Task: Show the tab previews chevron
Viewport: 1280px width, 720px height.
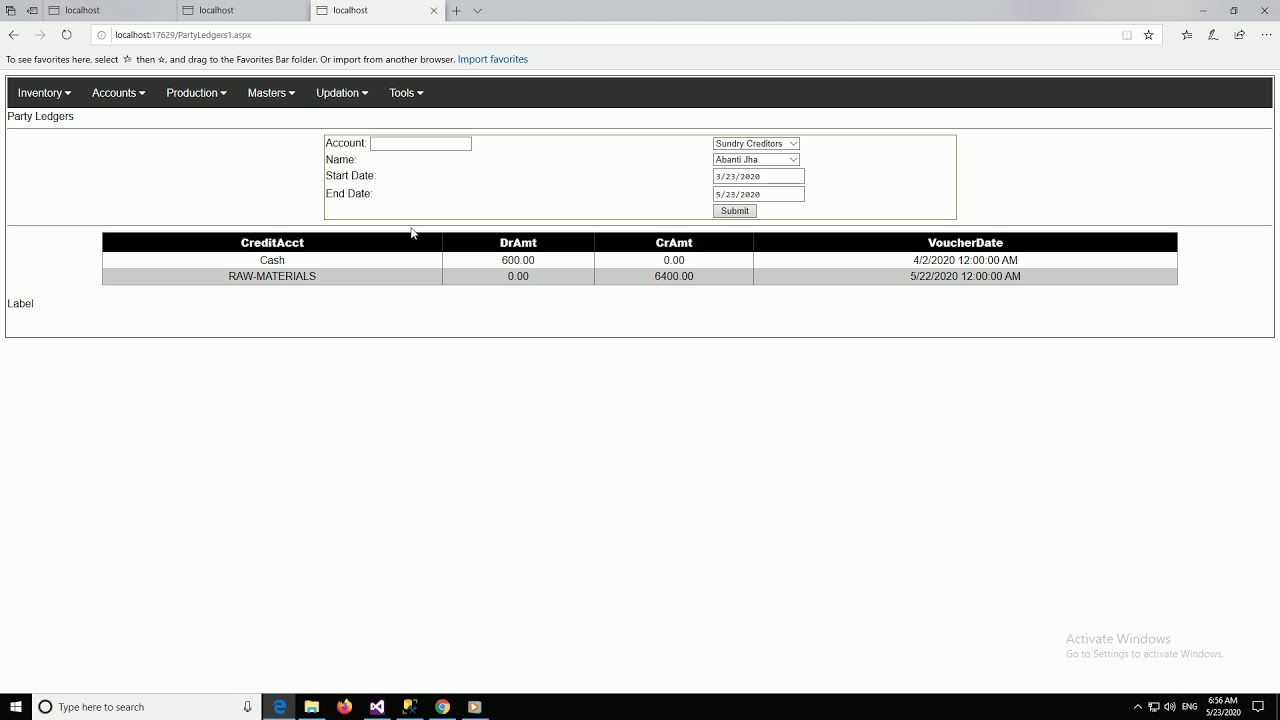Action: coord(478,11)
